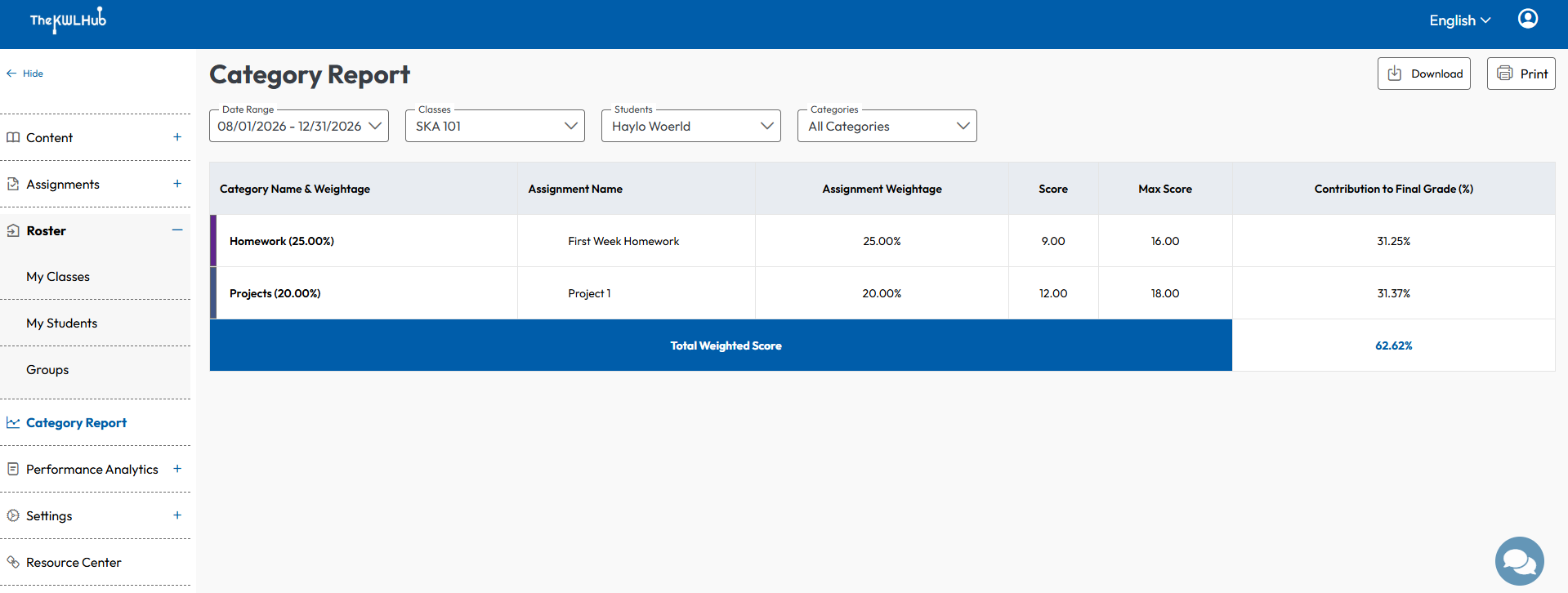Click the Content book icon
The width and height of the screenshot is (1568, 593).
(13, 137)
